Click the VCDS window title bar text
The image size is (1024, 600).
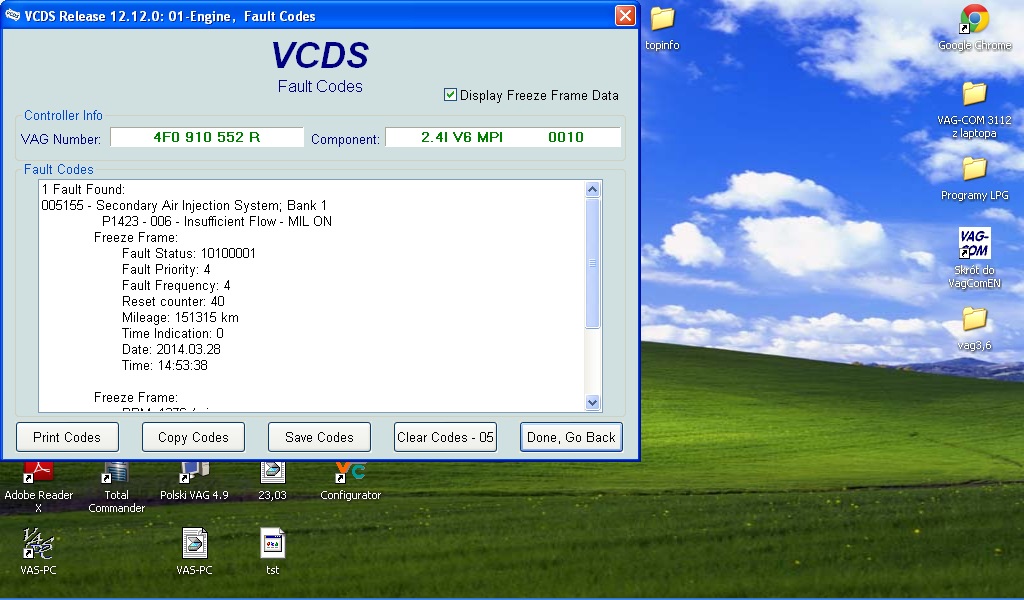point(170,16)
